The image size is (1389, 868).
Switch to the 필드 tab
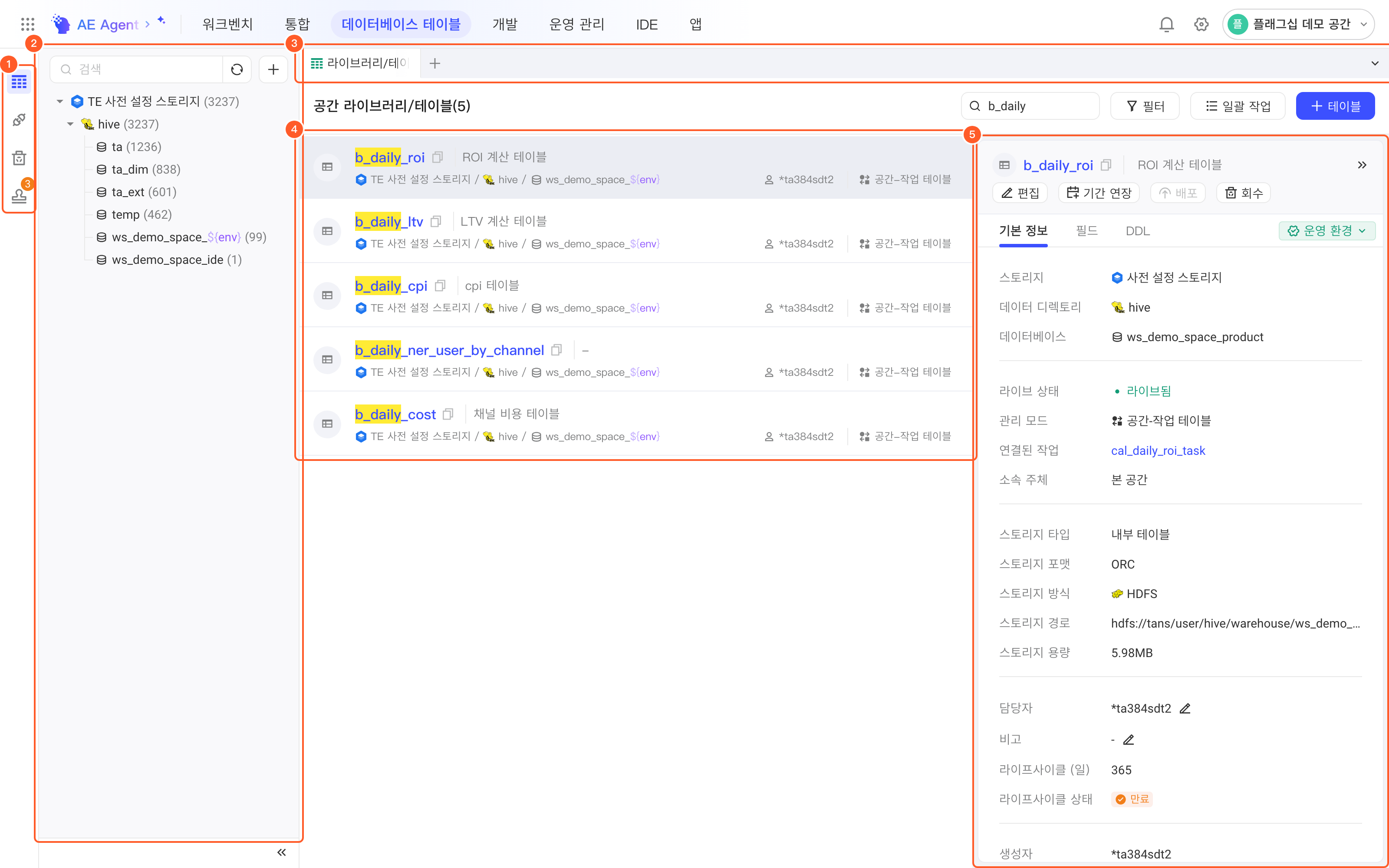(1086, 231)
